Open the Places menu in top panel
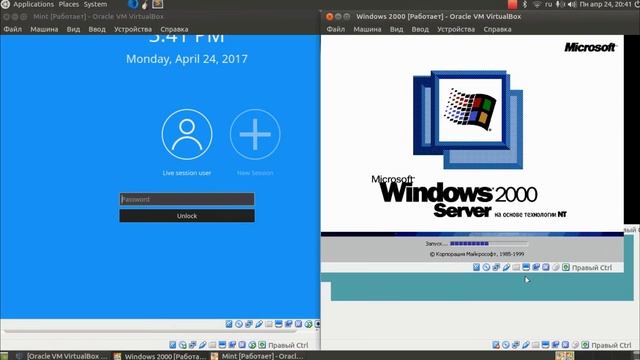The height and width of the screenshot is (360, 640). [69, 4]
